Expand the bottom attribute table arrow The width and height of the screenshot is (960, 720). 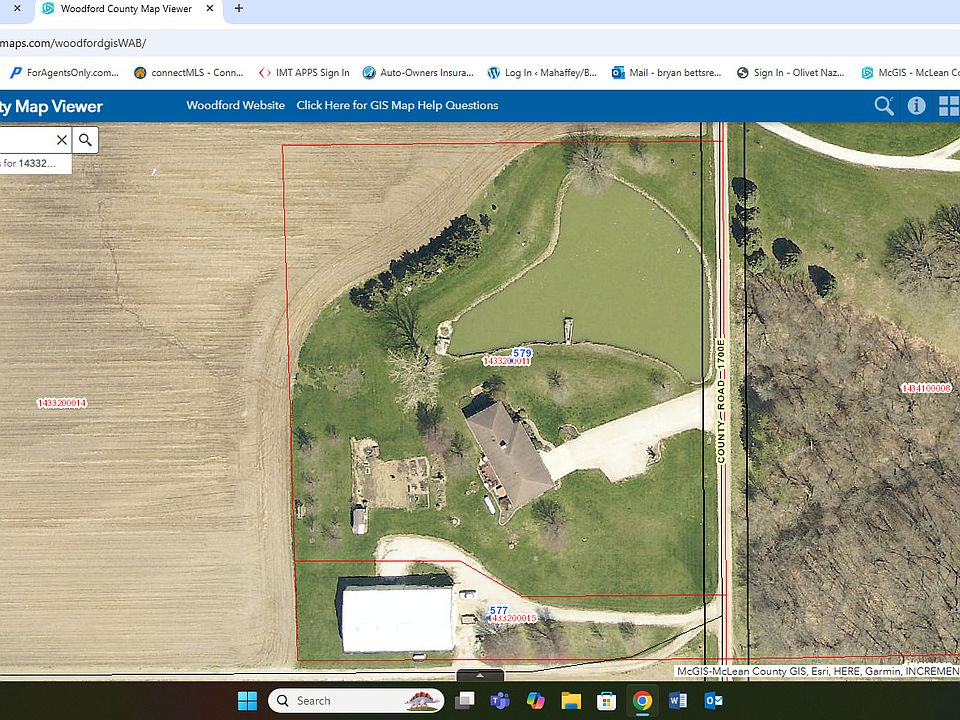point(479,675)
